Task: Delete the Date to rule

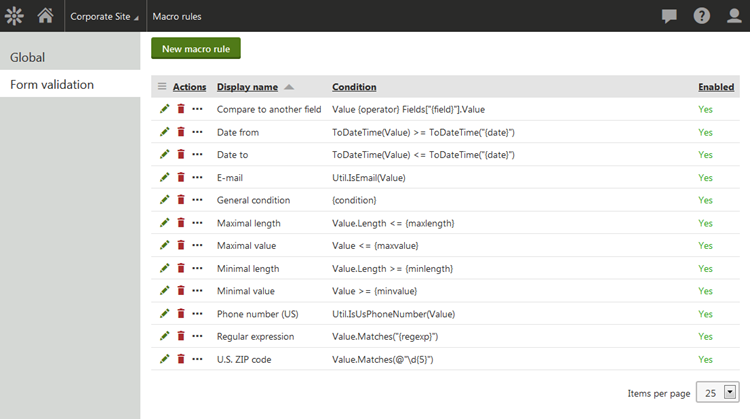Action: [x=181, y=154]
